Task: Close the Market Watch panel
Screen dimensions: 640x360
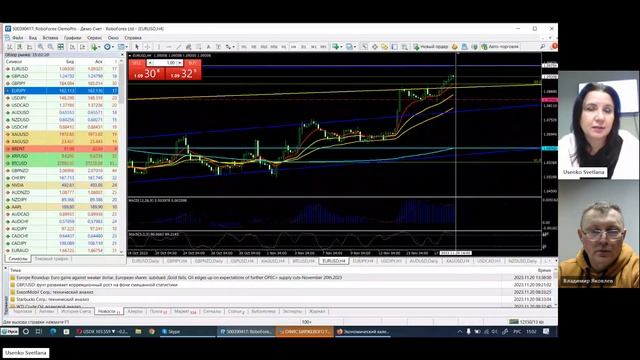Action: [x=122, y=55]
